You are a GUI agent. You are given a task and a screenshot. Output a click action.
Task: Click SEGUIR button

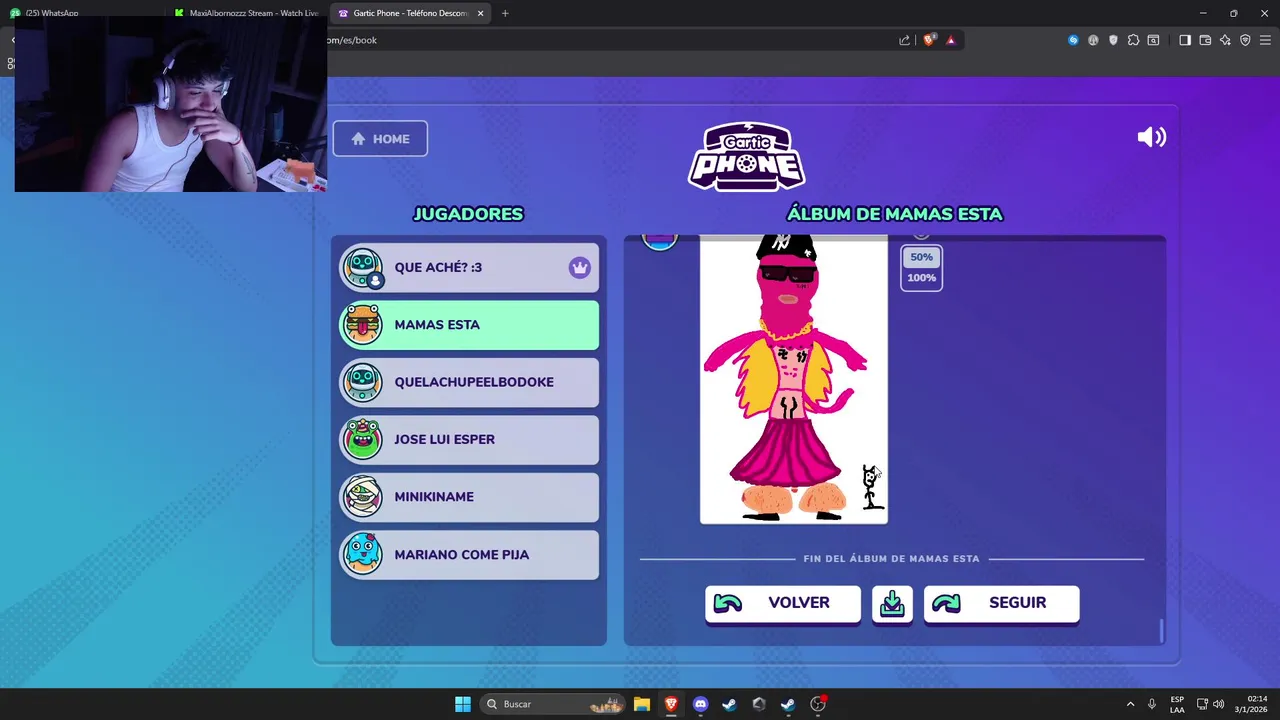coord(1001,603)
